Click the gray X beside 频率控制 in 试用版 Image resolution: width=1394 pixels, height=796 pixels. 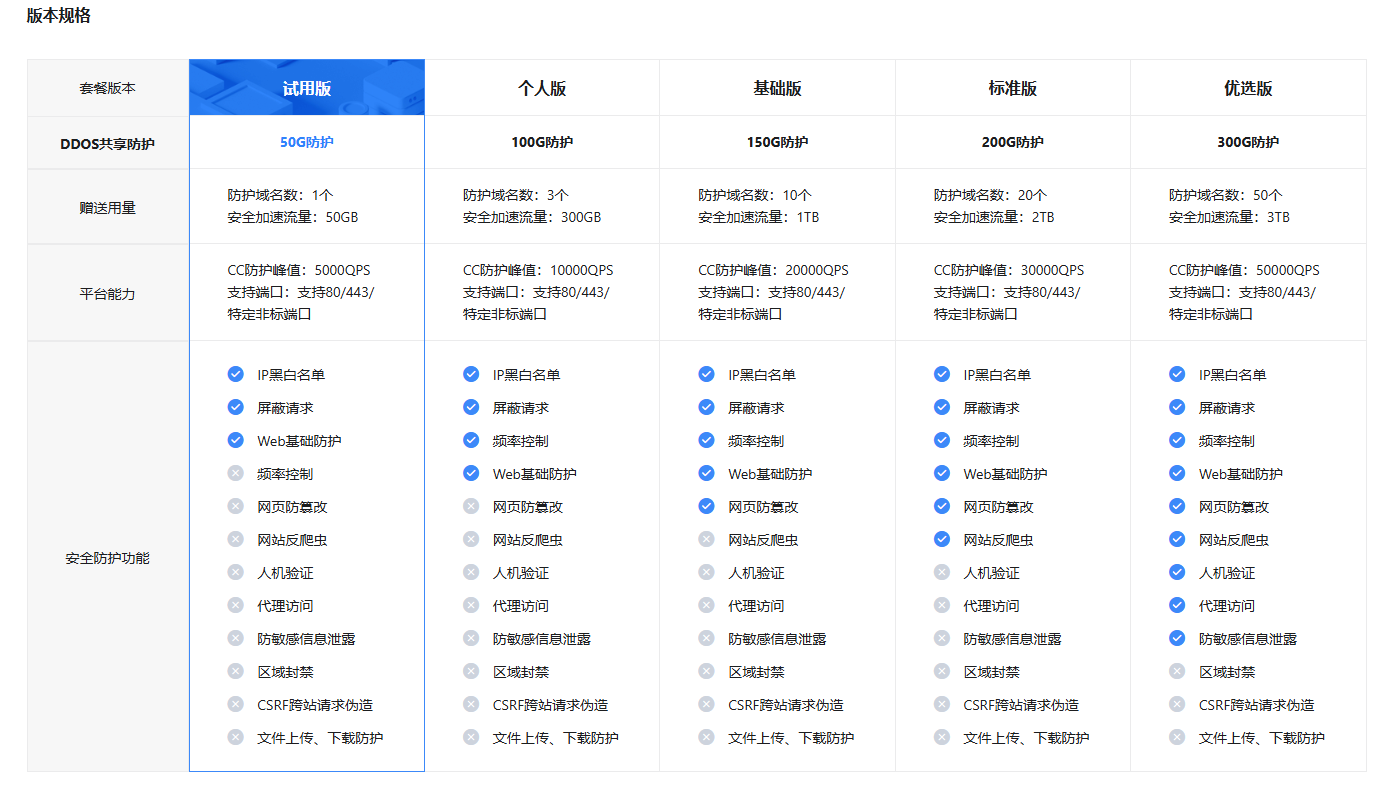tap(236, 473)
